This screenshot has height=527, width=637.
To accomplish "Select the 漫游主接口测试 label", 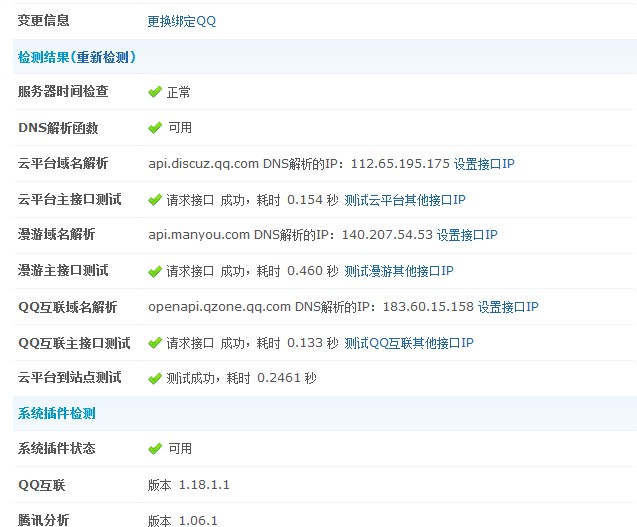I will (63, 270).
